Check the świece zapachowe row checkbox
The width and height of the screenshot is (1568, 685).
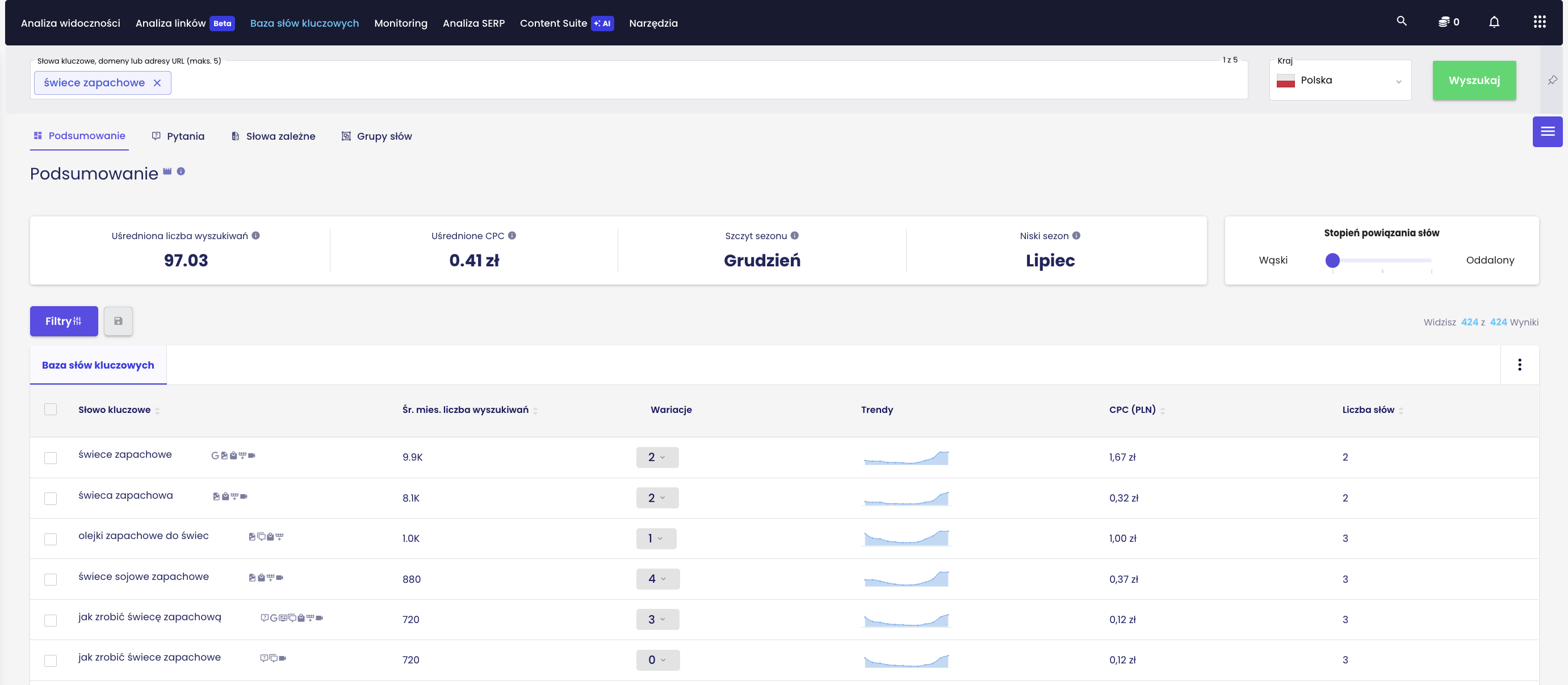pos(51,457)
